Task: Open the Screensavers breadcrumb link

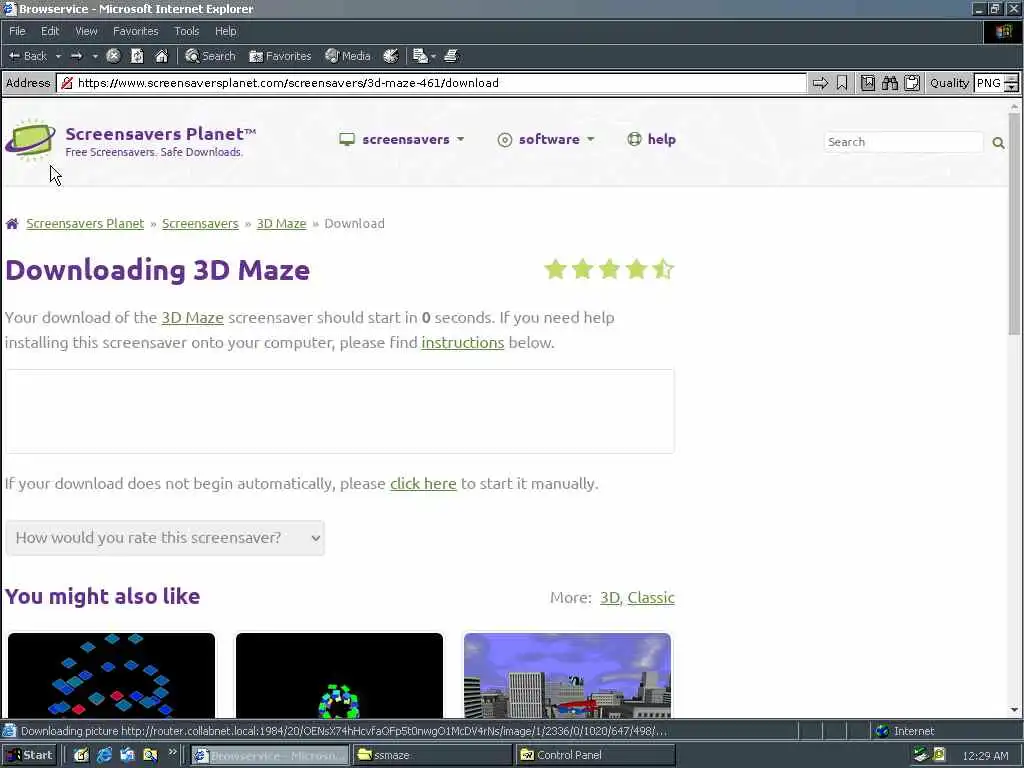Action: [200, 223]
